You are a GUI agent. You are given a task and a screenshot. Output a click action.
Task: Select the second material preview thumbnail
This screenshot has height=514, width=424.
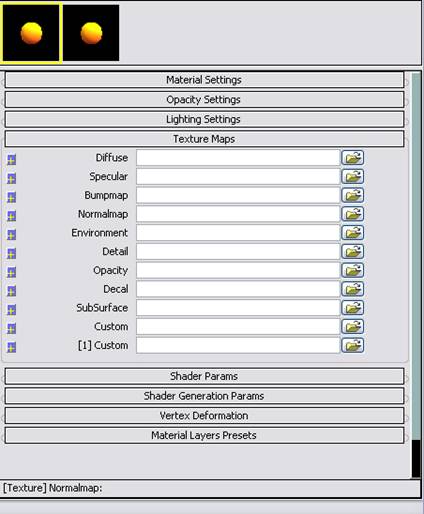[91, 33]
